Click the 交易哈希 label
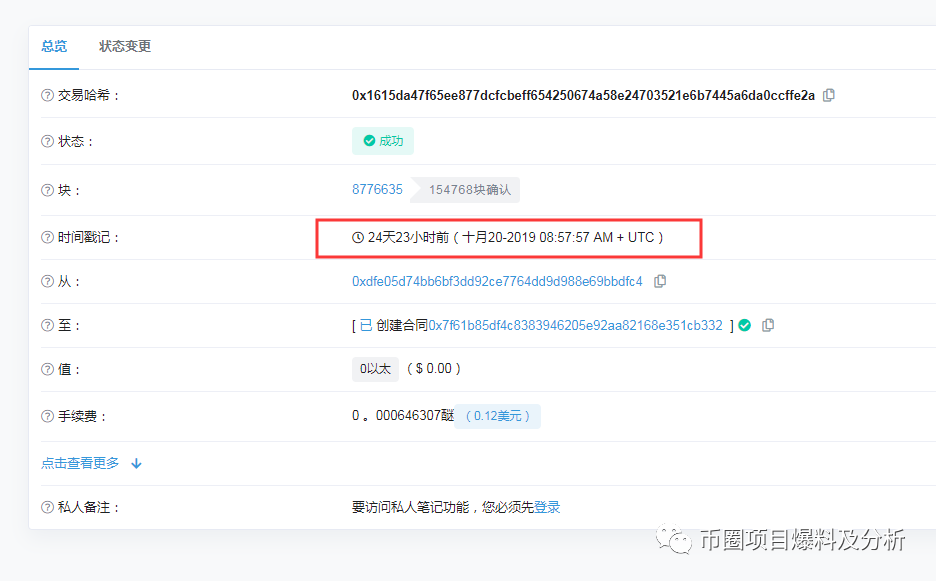The width and height of the screenshot is (936, 581). tap(88, 96)
